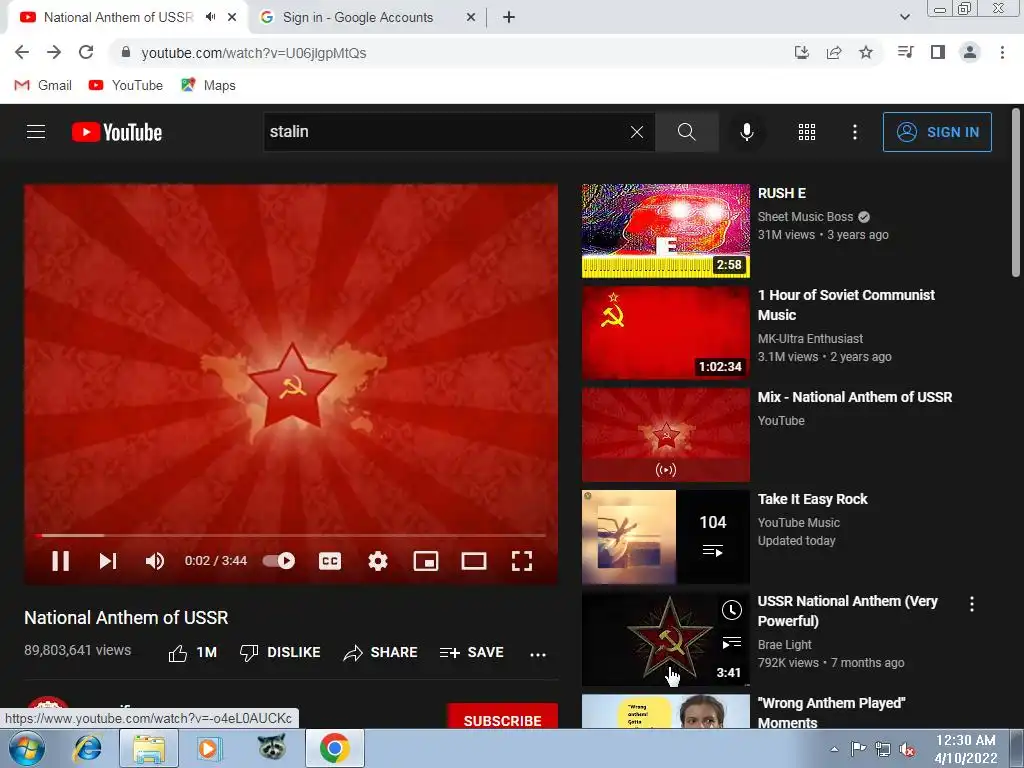The height and width of the screenshot is (768, 1024).
Task: Add USSR National Anthem to Watch later
Action: [731, 610]
